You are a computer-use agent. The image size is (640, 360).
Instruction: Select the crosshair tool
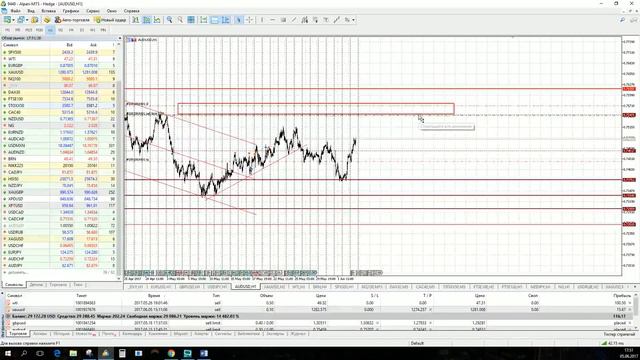[x=249, y=20]
